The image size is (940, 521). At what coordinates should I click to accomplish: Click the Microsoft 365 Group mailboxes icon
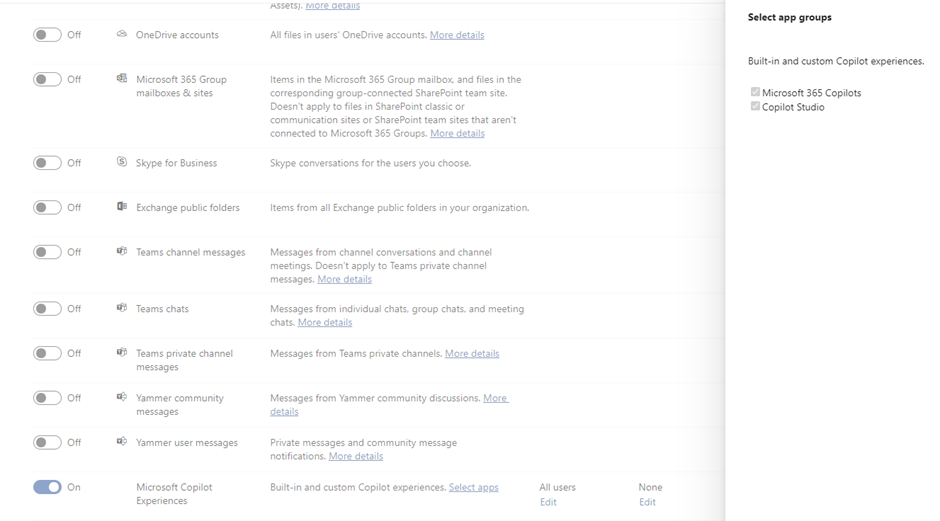point(122,78)
